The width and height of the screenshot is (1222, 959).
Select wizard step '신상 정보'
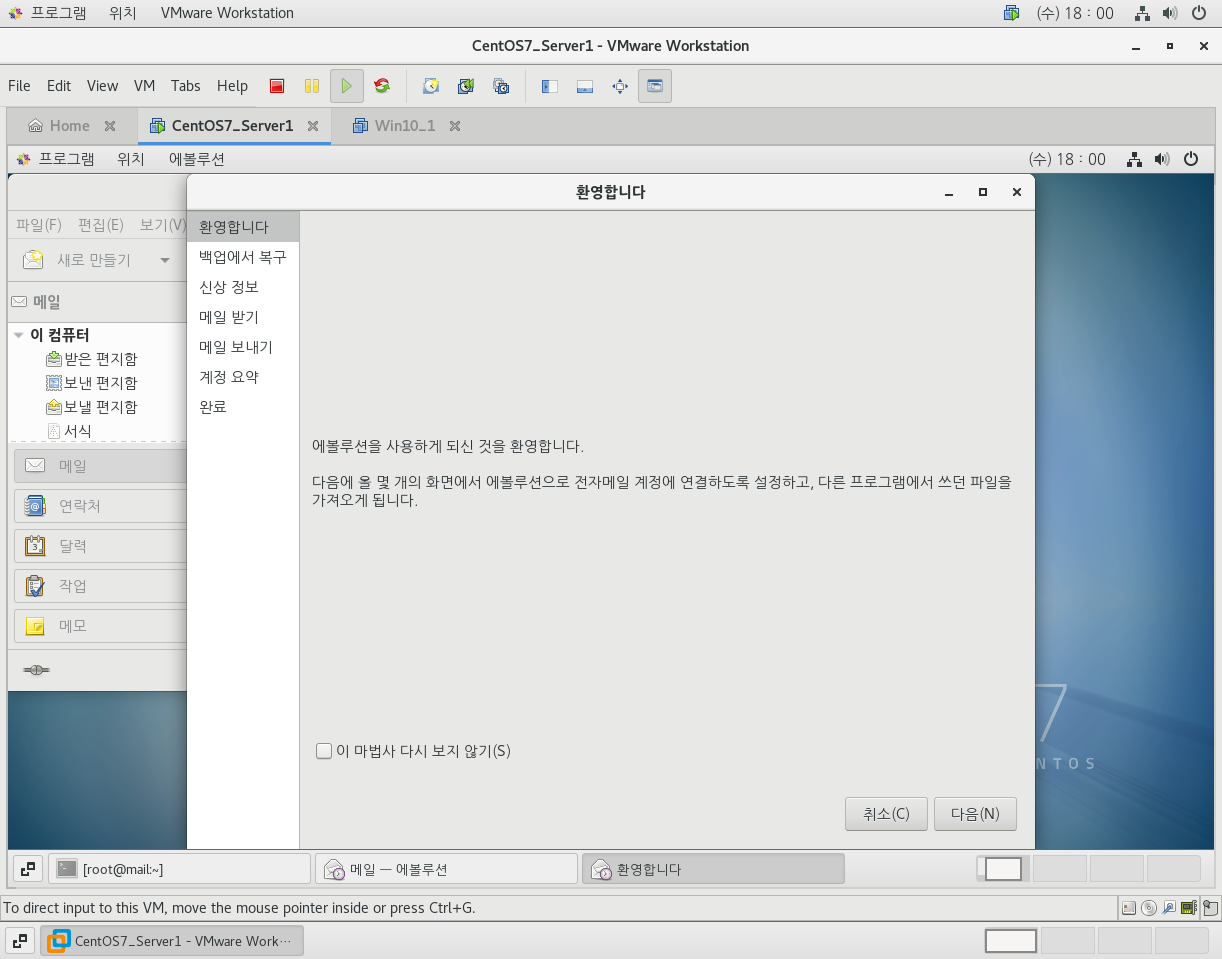(243, 287)
